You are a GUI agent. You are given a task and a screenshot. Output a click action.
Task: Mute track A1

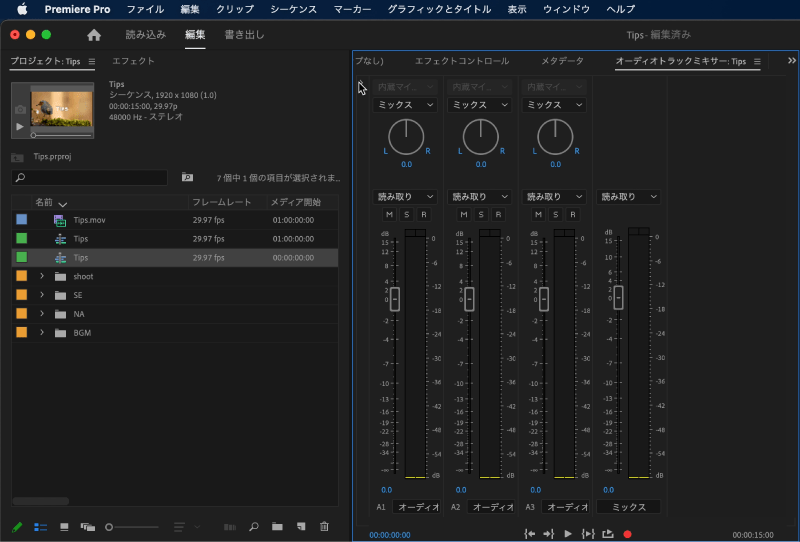coord(389,214)
